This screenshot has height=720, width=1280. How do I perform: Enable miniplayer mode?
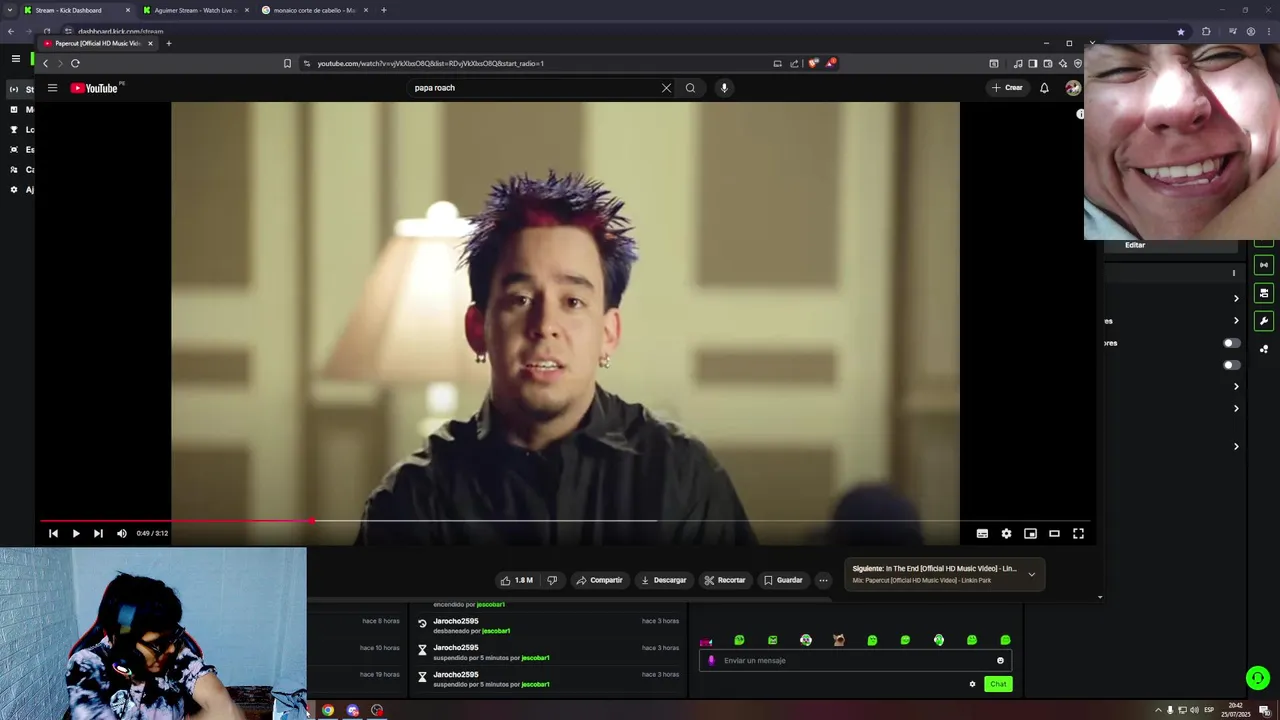pos(1030,533)
